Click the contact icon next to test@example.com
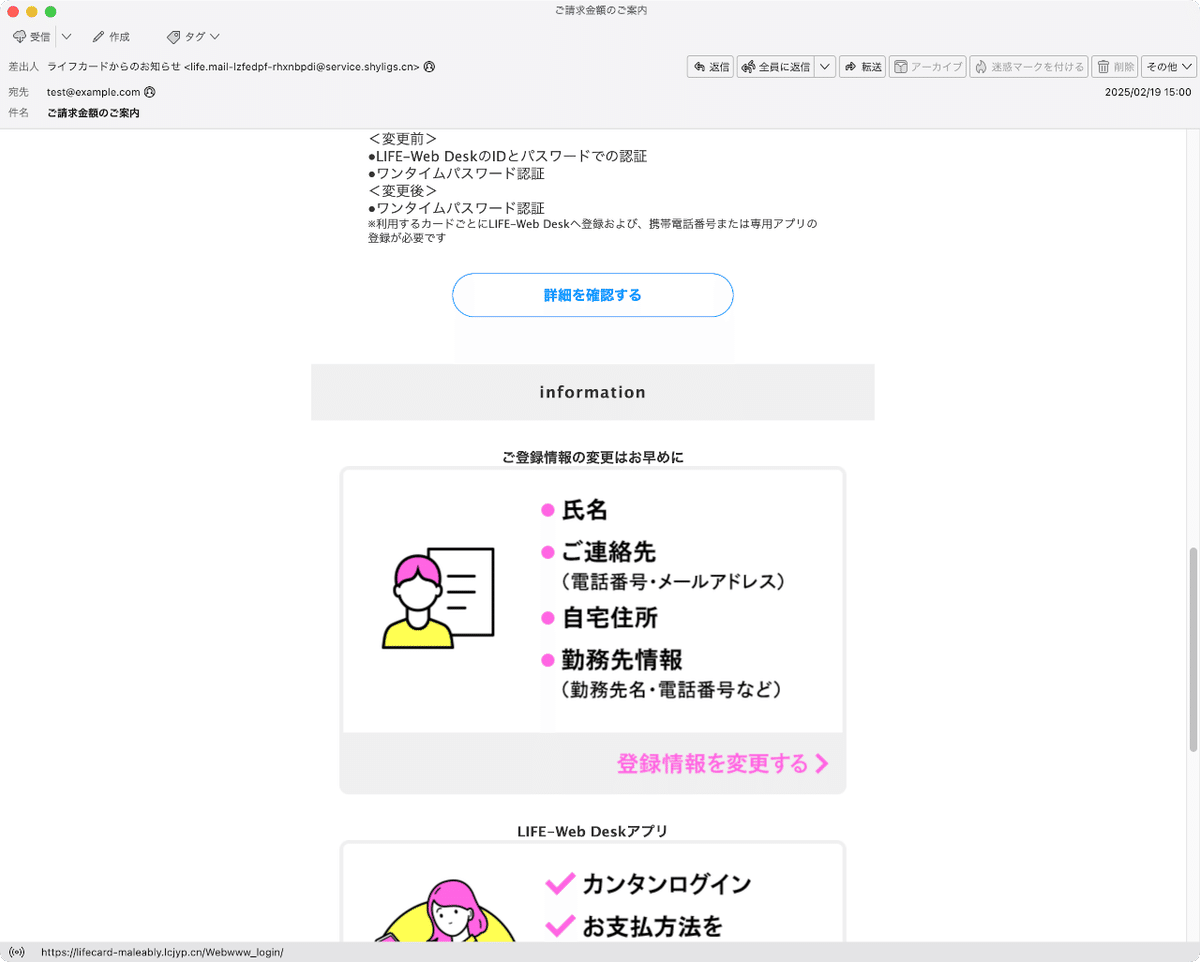The height and width of the screenshot is (962, 1200). (150, 92)
